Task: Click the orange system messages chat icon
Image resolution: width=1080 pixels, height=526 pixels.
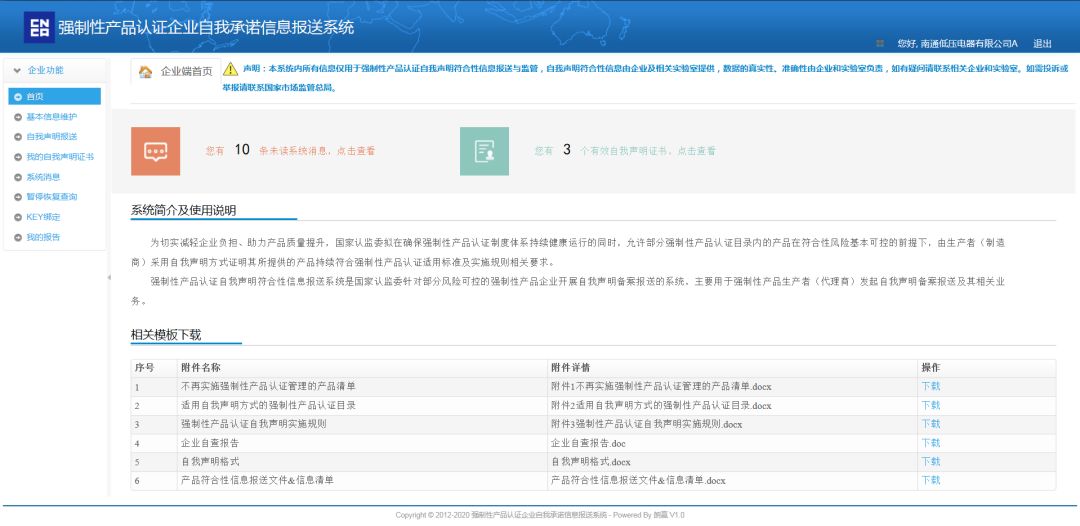Action: pos(155,151)
